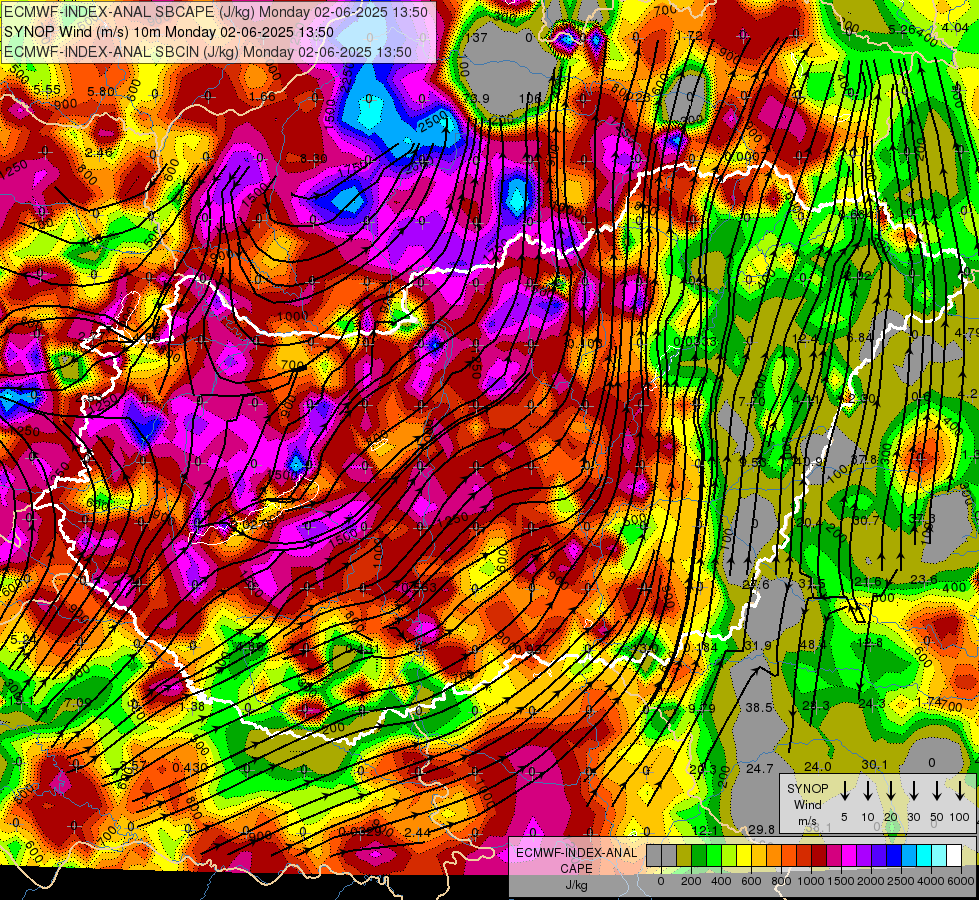
Task: Click the map value '137'
Action: click(476, 37)
